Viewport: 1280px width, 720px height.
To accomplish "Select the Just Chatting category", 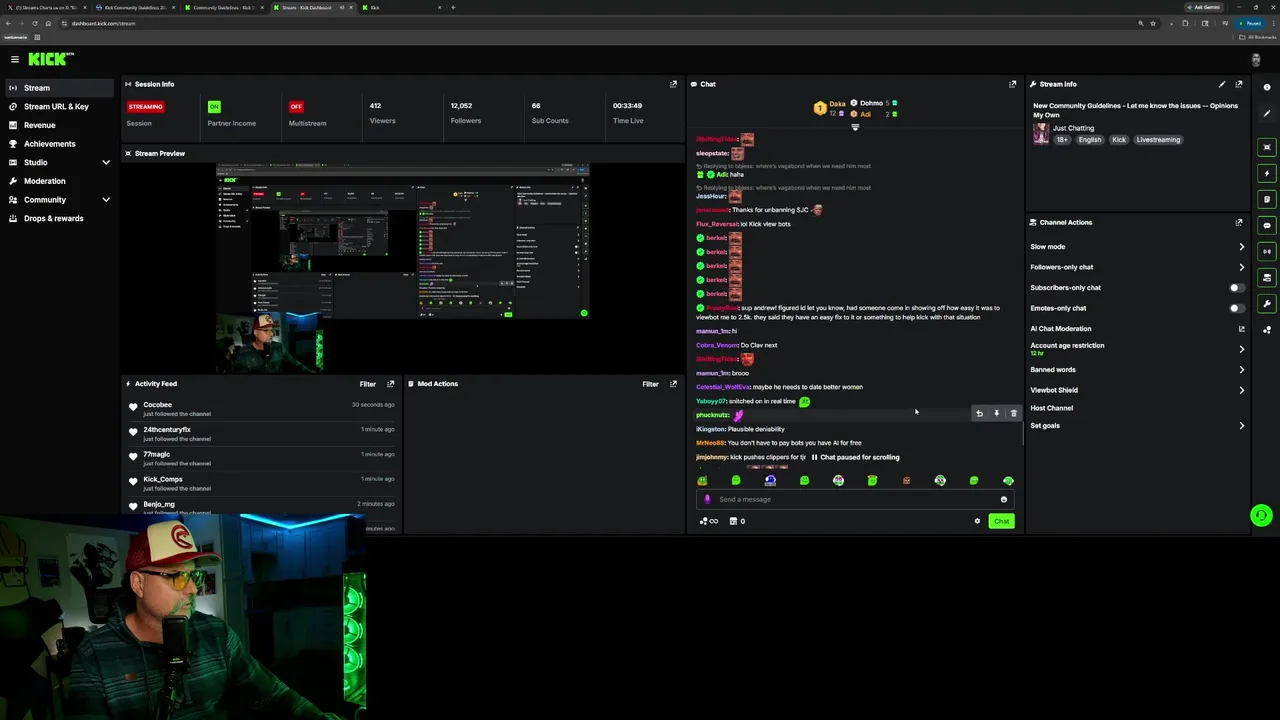I will (1073, 128).
